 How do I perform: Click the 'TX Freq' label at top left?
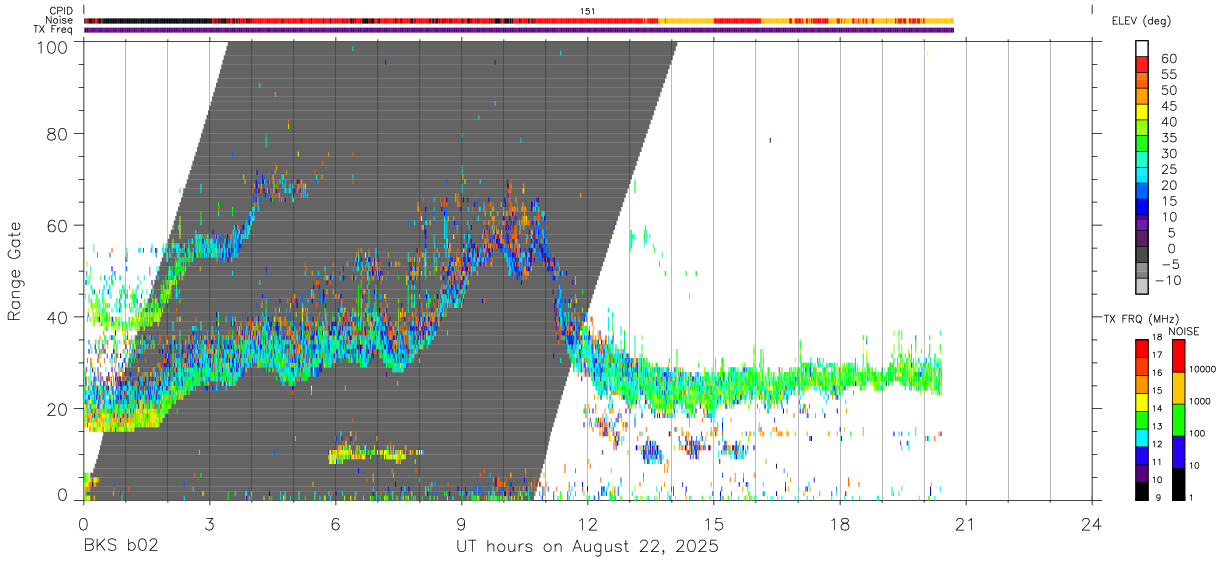[53, 30]
